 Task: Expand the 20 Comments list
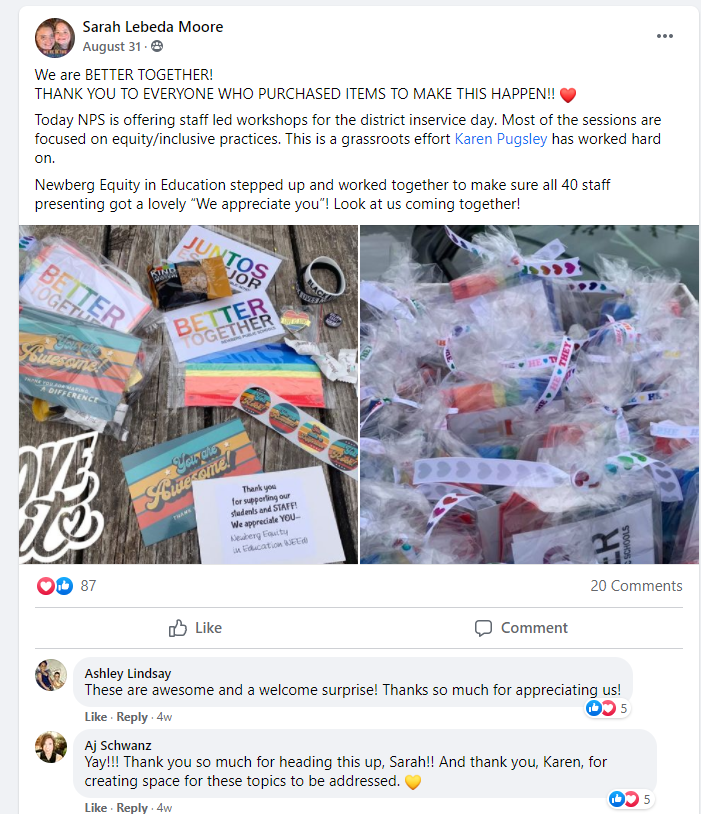pyautogui.click(x=636, y=586)
